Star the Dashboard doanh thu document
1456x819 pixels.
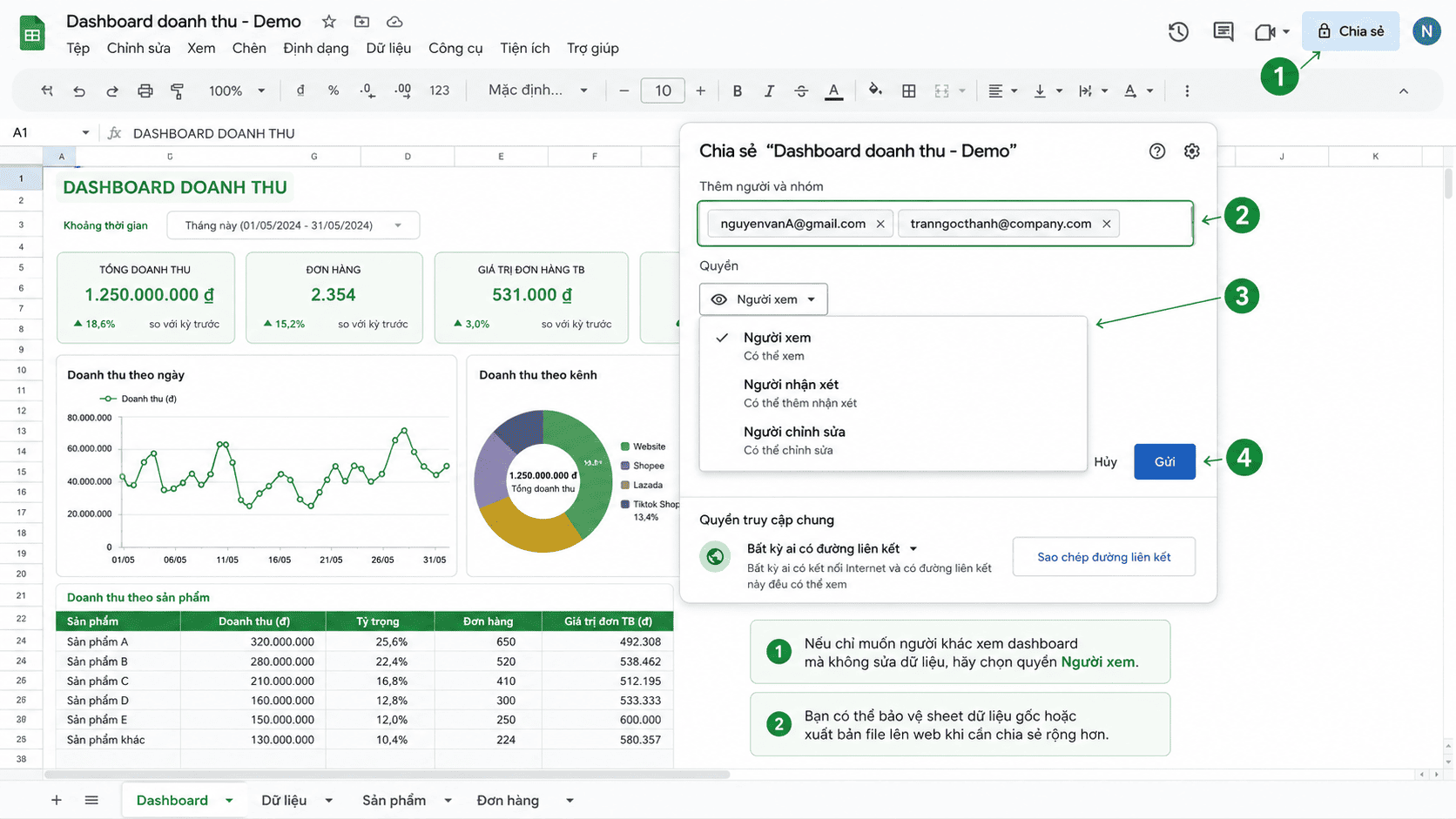tap(328, 22)
